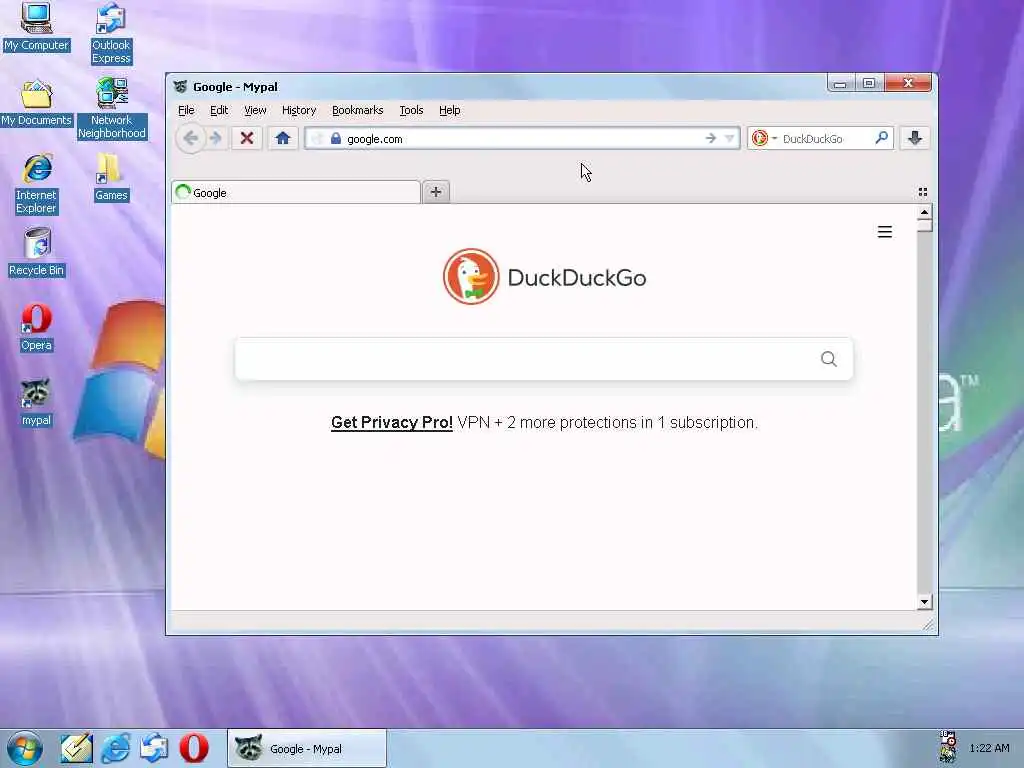
Task: Follow the Get Privacy Pro! link
Action: coord(392,423)
